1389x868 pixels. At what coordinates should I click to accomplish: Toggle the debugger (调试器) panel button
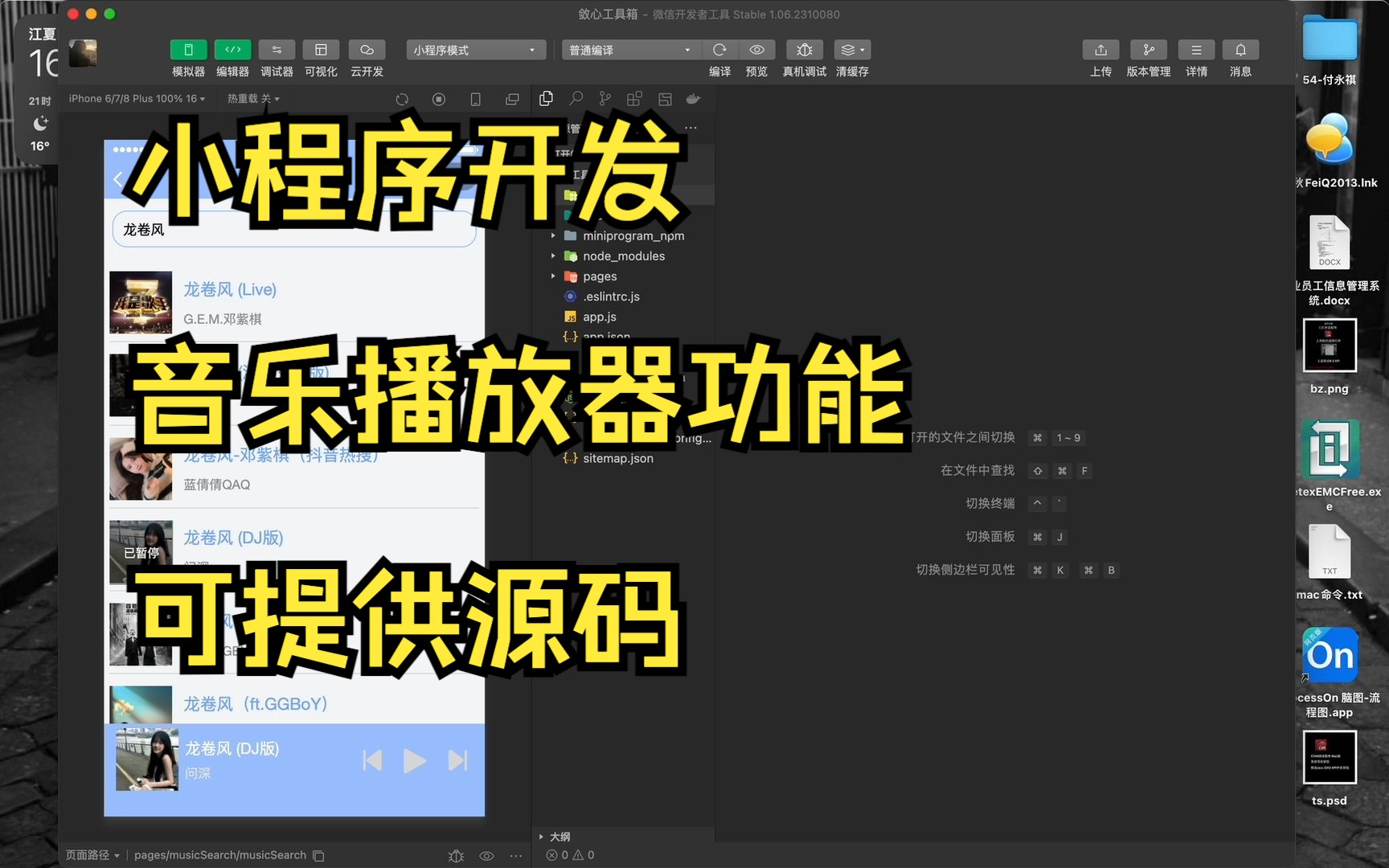[277, 50]
